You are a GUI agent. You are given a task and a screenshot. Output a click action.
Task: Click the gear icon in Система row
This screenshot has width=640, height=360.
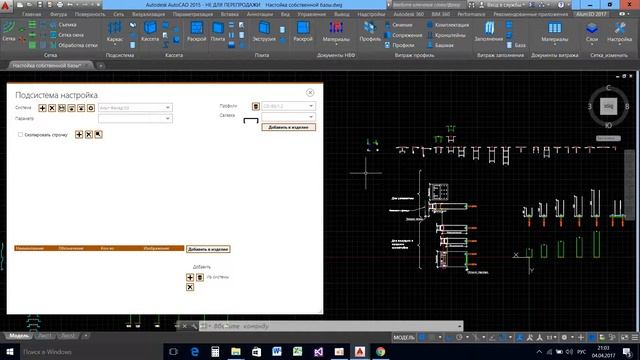[x=91, y=108]
